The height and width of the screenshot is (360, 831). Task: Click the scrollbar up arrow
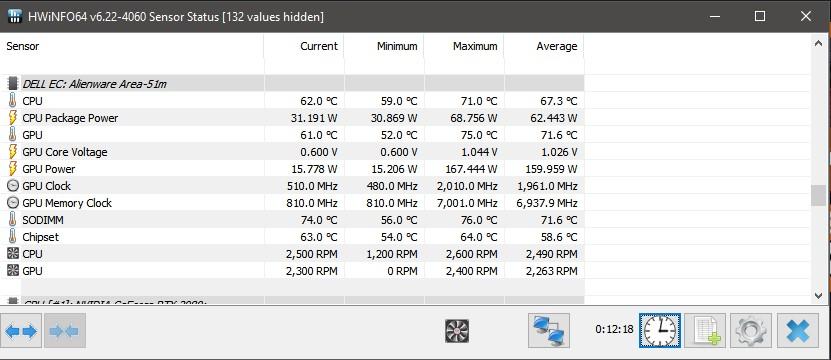pyautogui.click(x=818, y=44)
